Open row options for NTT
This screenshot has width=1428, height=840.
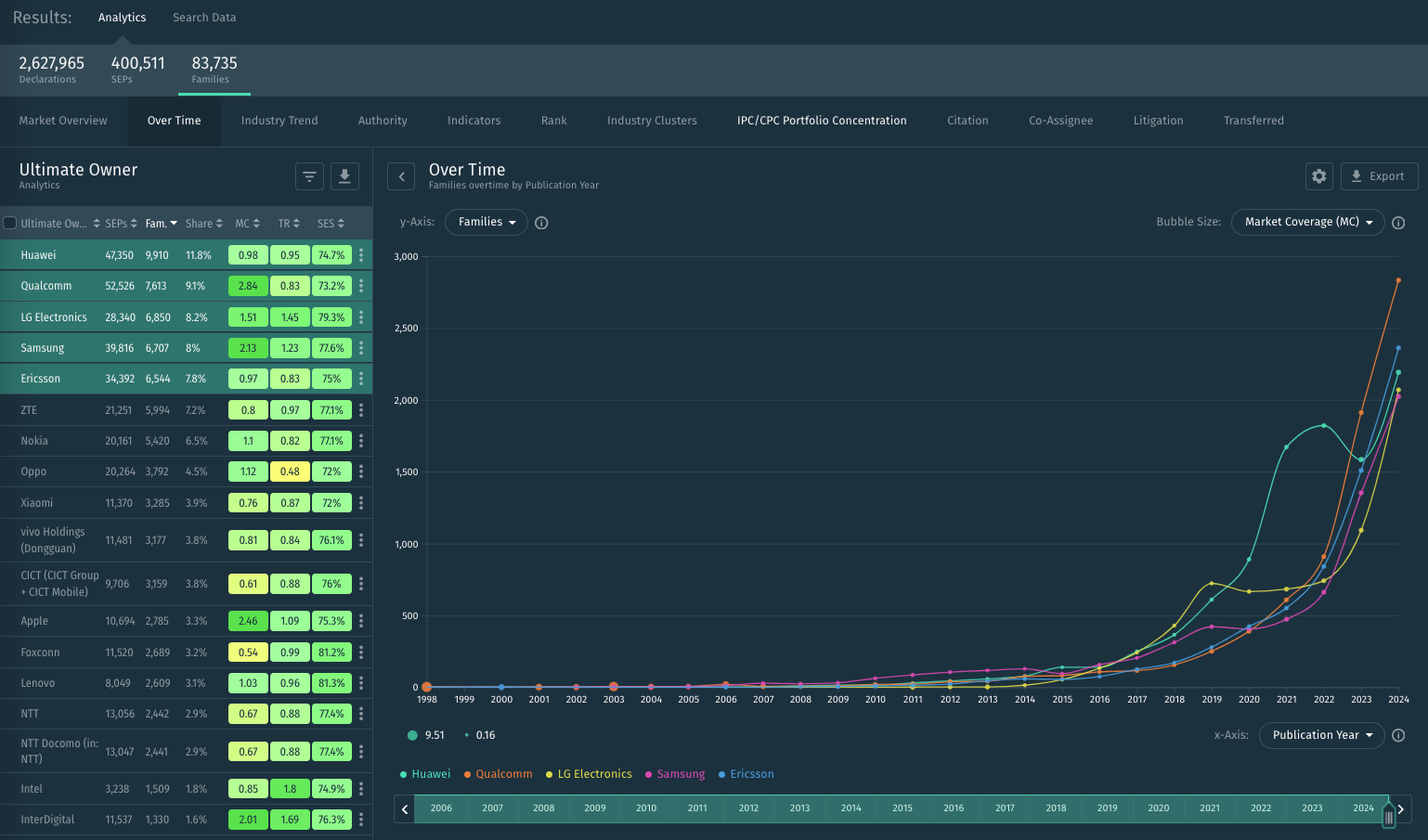click(x=361, y=714)
